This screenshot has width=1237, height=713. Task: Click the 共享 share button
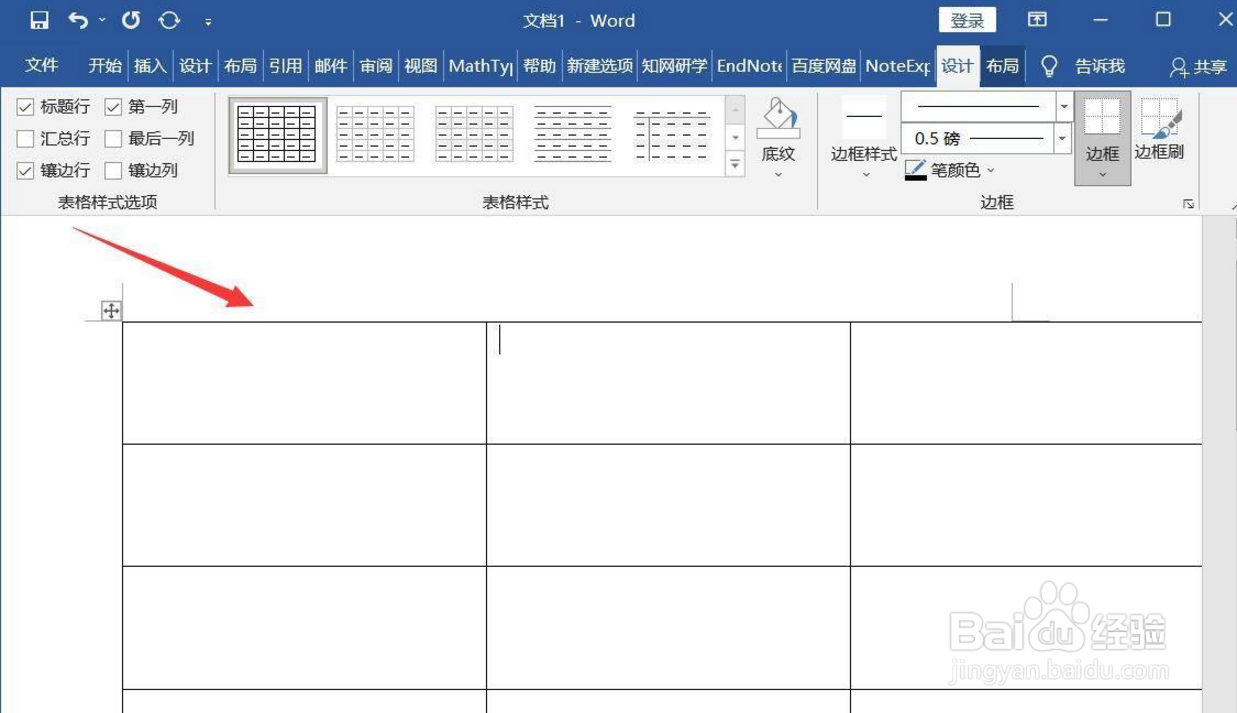(x=1198, y=66)
